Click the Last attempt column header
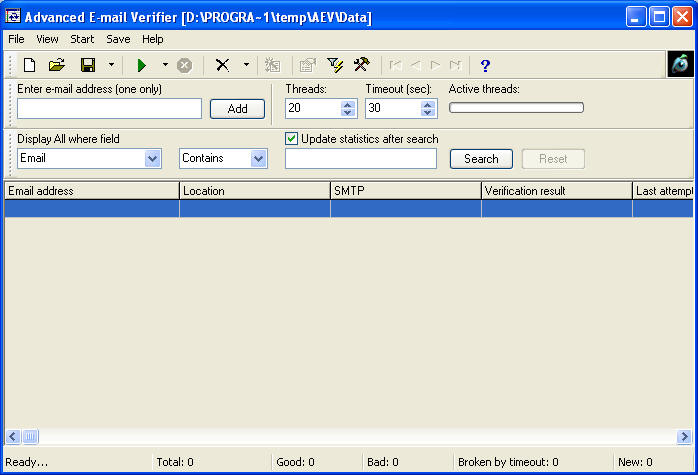 pyautogui.click(x=663, y=191)
